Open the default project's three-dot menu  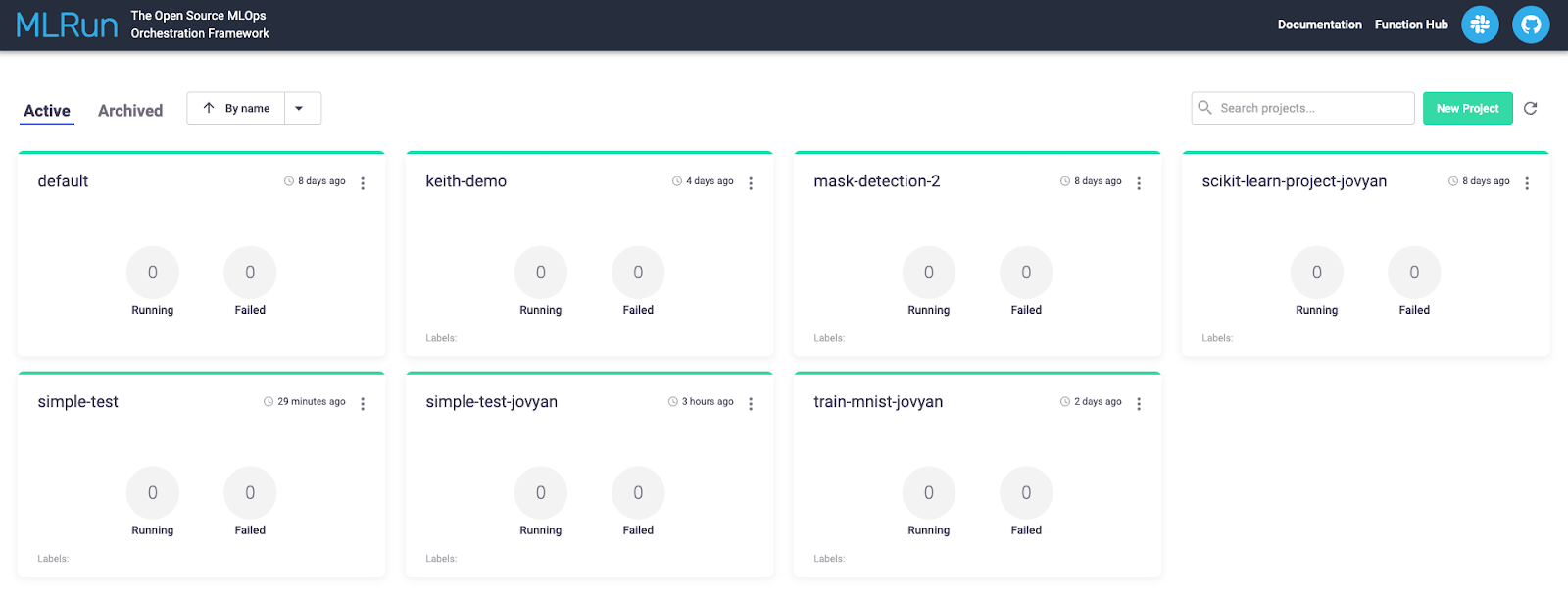point(363,183)
